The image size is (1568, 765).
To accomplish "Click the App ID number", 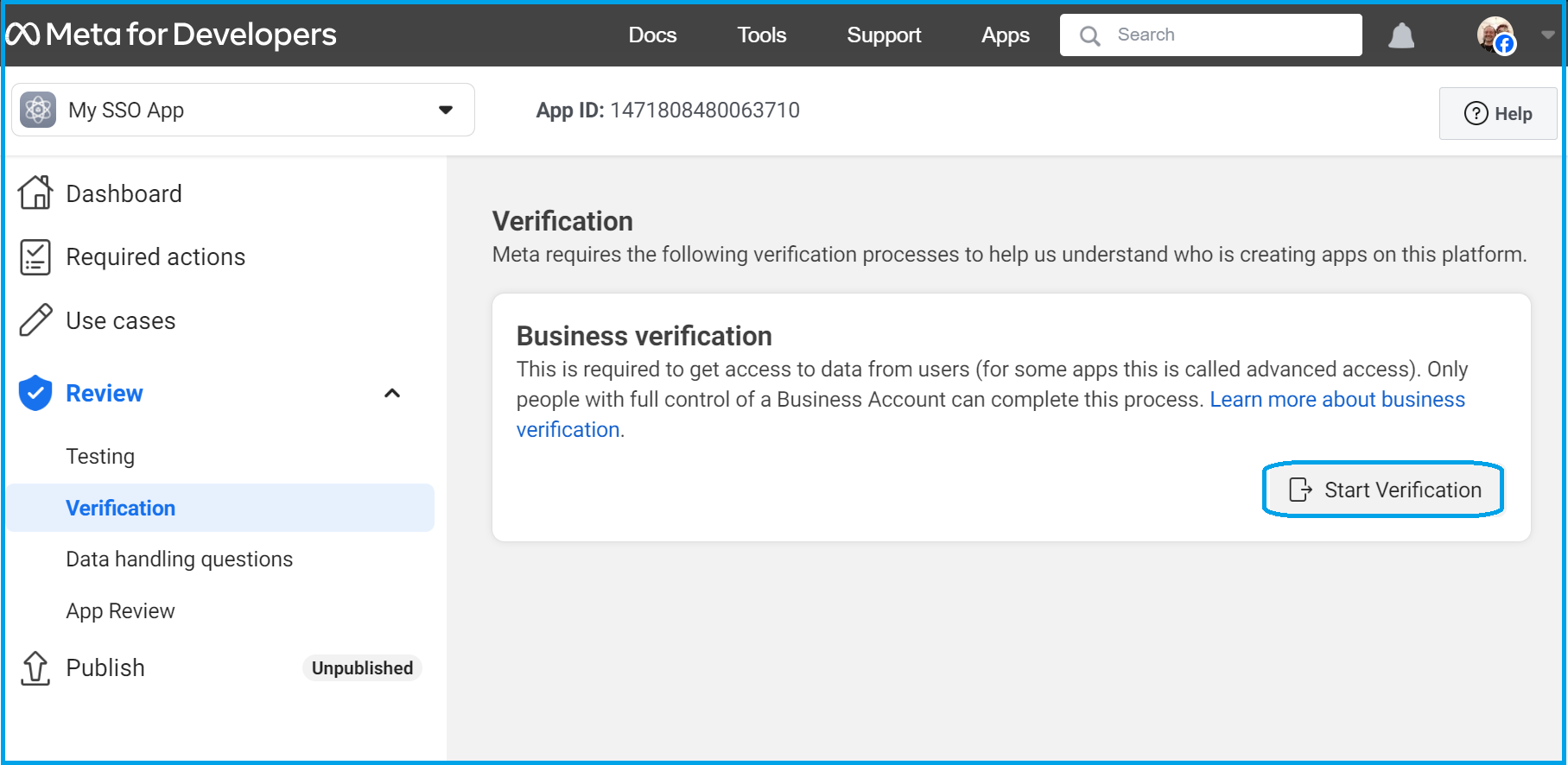I will 705,111.
